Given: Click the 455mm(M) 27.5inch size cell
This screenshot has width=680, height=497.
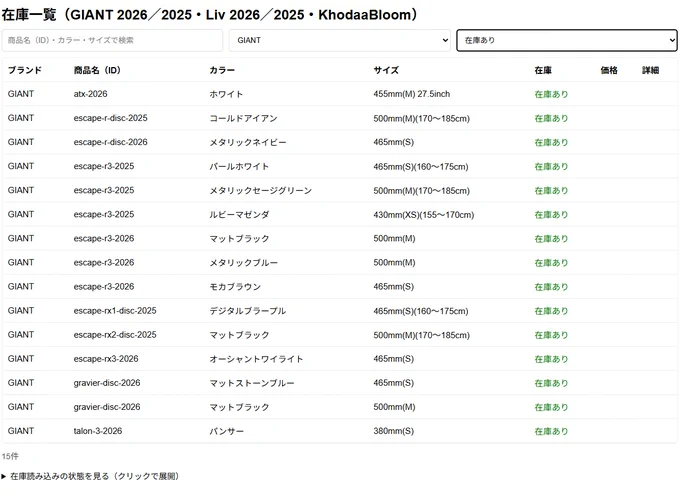Looking at the screenshot, I should pos(412,94).
